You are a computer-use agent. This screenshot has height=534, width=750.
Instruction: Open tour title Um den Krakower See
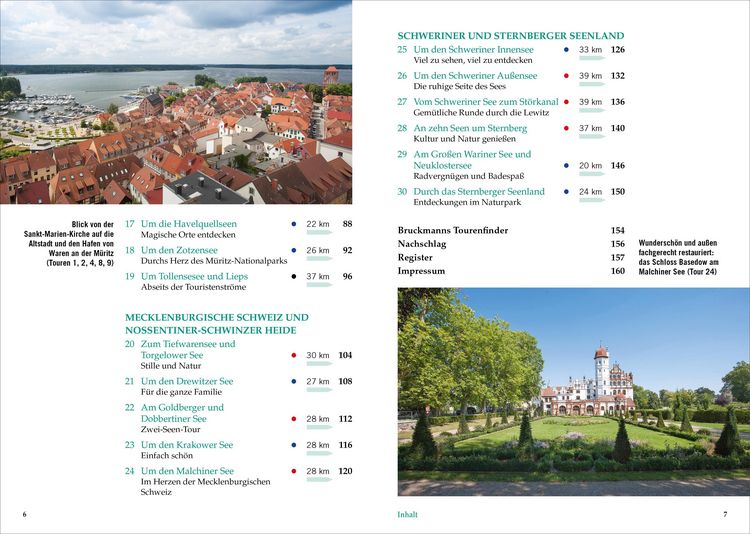(187, 445)
